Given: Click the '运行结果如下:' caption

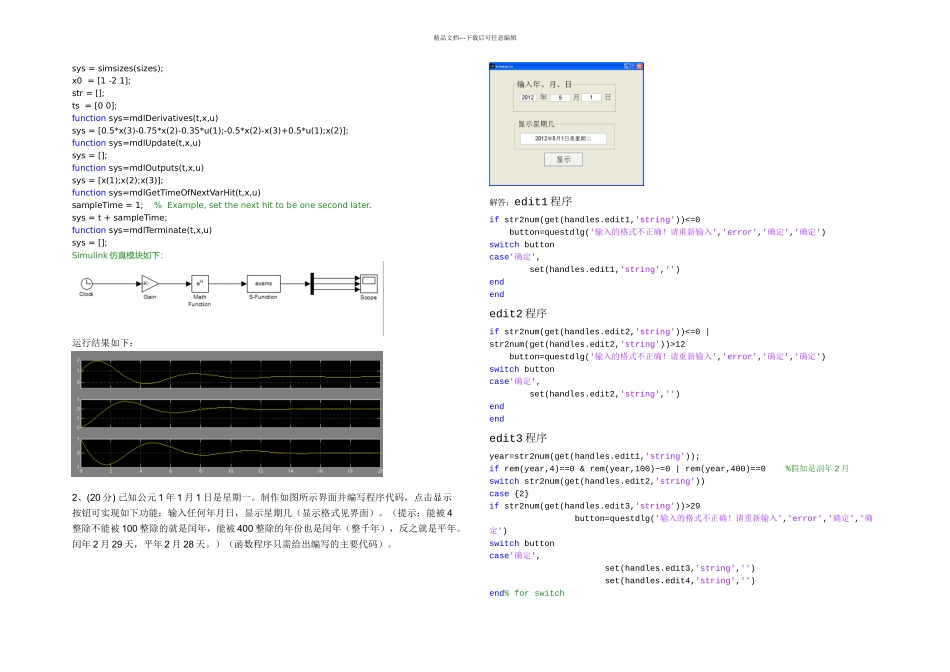Looking at the screenshot, I should click(103, 343).
